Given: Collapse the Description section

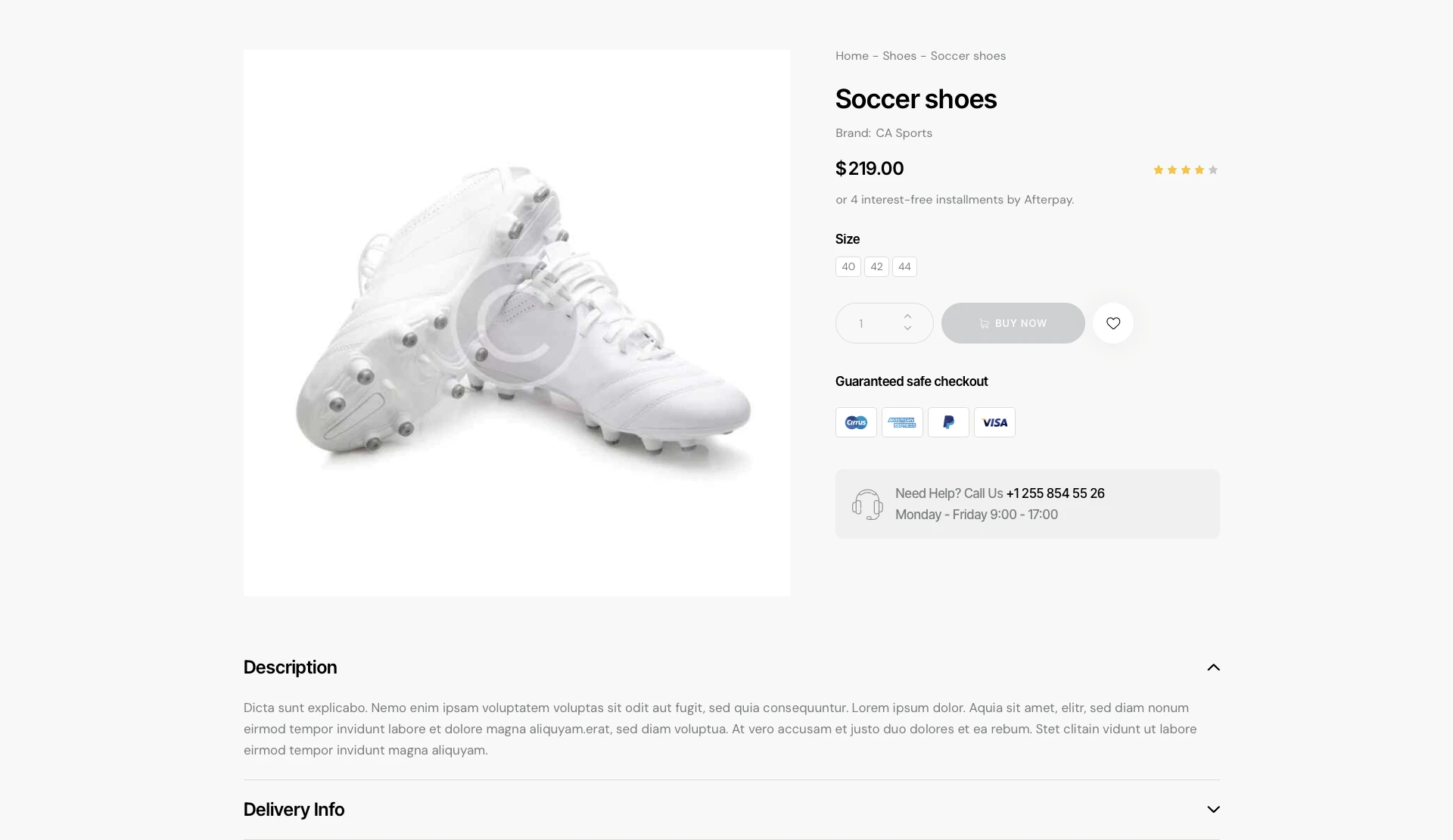Looking at the screenshot, I should (1213, 667).
